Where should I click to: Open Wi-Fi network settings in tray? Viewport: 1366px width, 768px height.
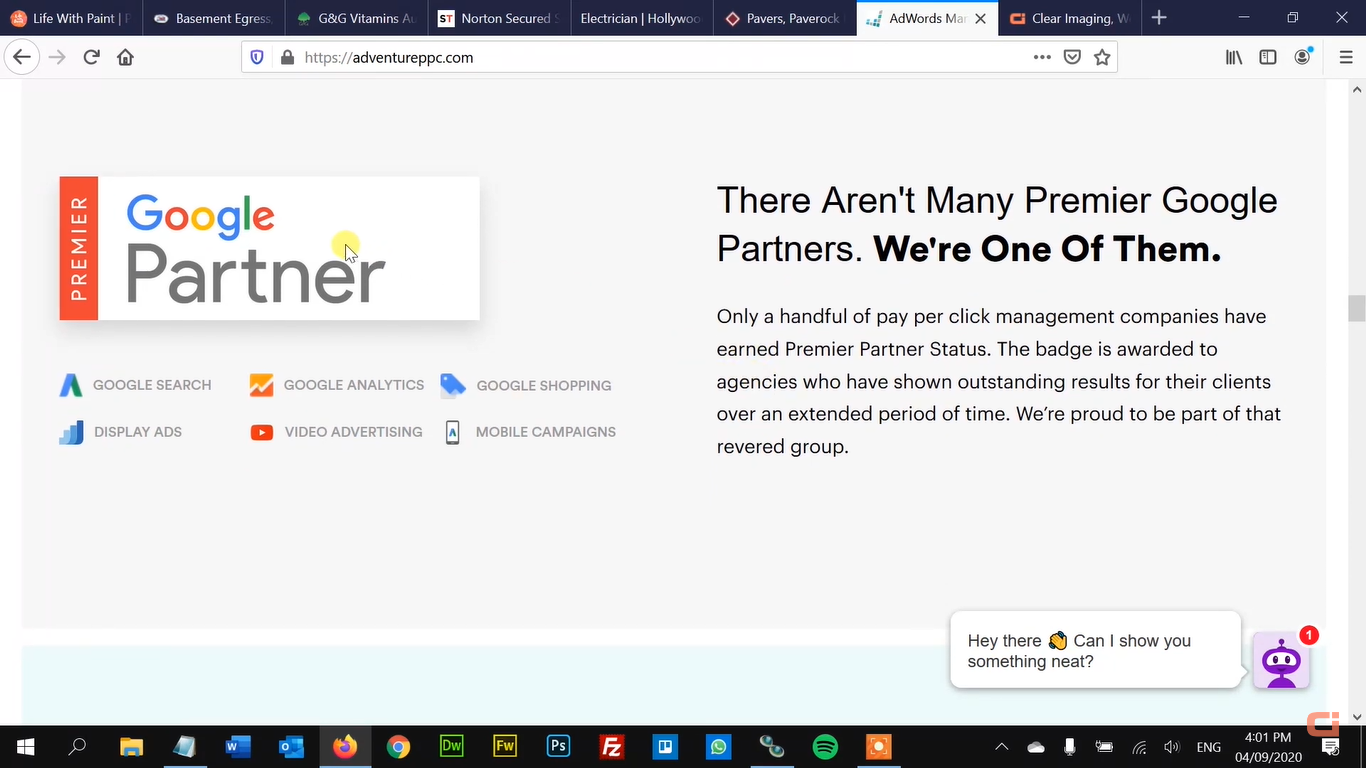(1139, 747)
